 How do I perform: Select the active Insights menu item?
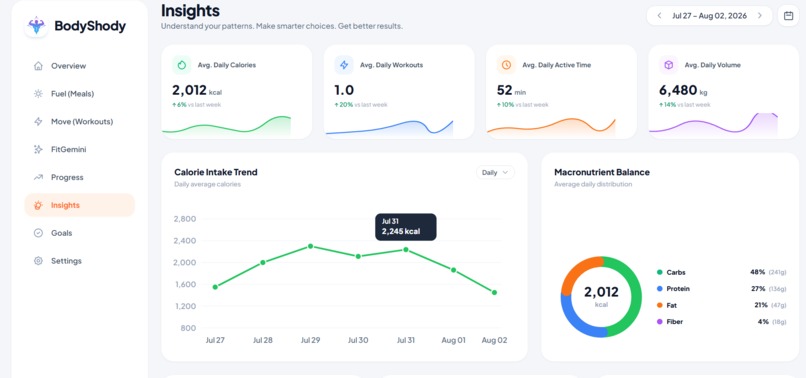point(79,205)
